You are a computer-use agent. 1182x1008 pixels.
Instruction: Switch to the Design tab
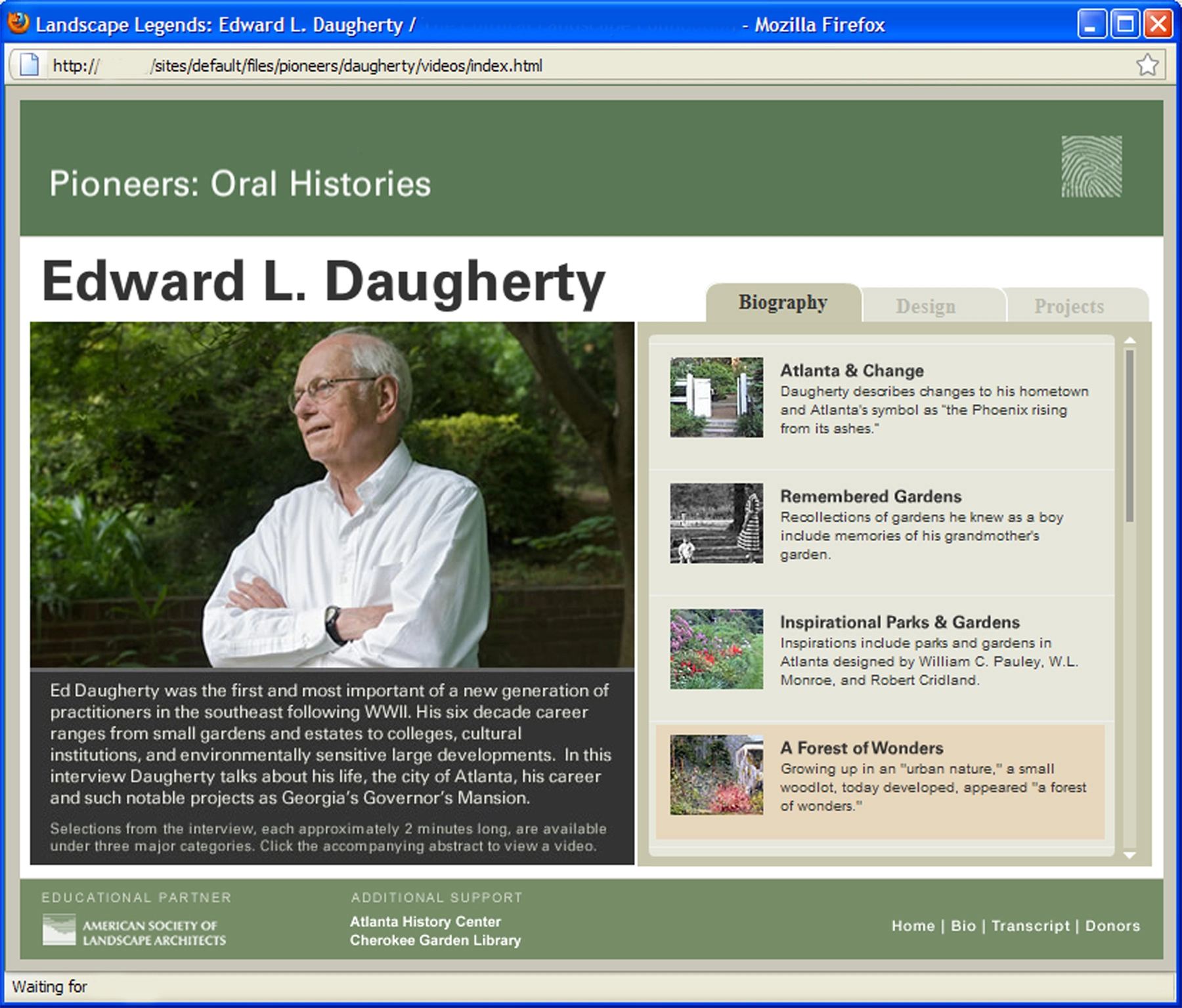click(926, 306)
